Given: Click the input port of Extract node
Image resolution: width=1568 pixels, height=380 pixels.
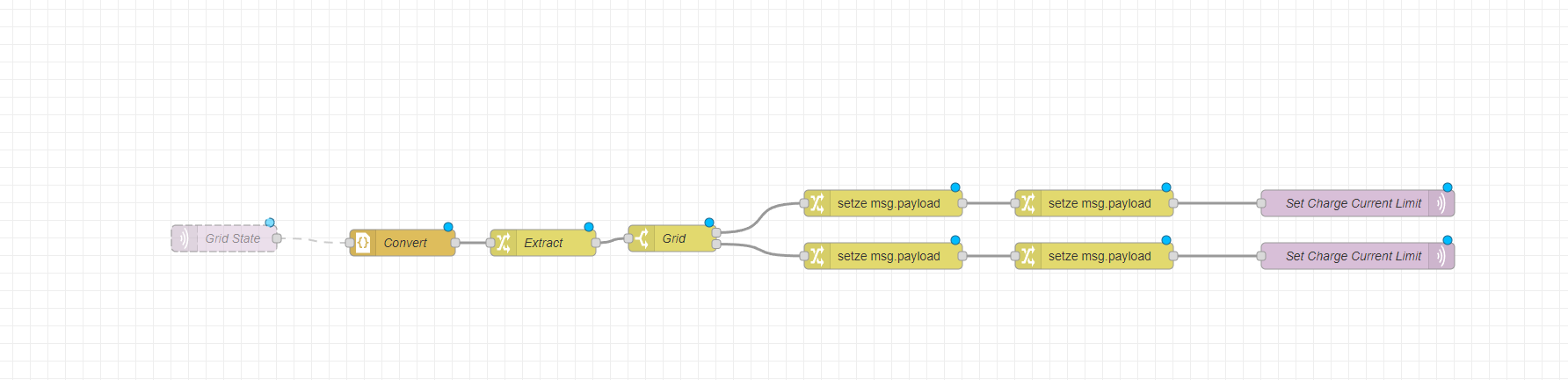Looking at the screenshot, I should click(490, 243).
